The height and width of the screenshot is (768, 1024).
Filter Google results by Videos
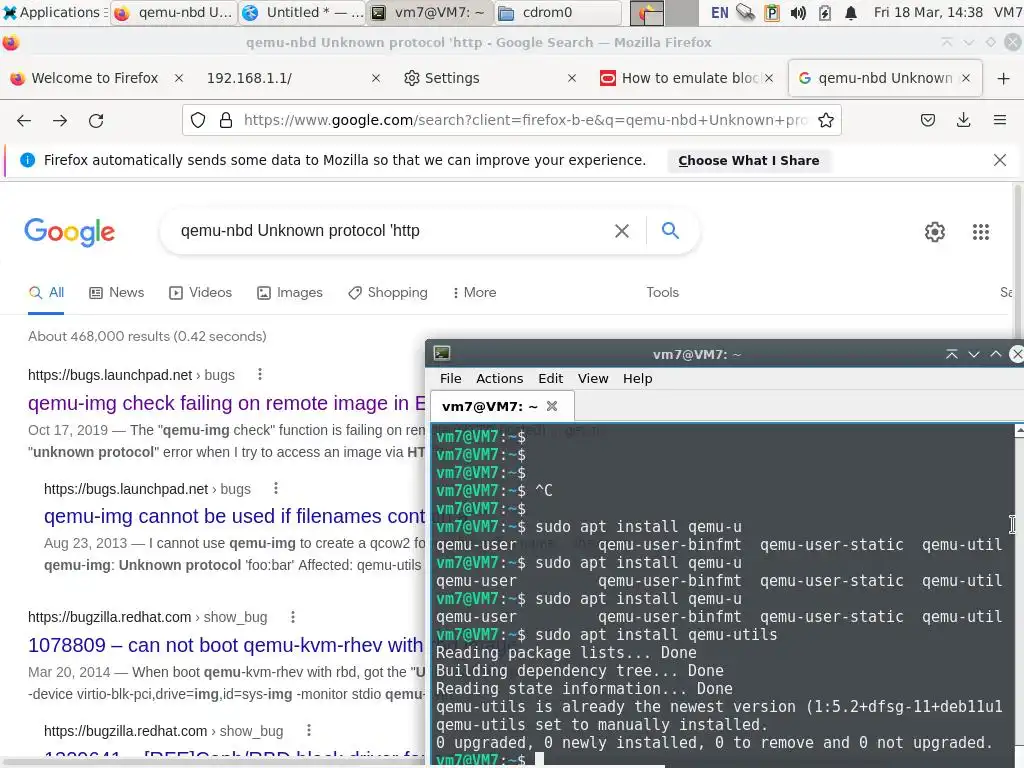pyautogui.click(x=200, y=293)
